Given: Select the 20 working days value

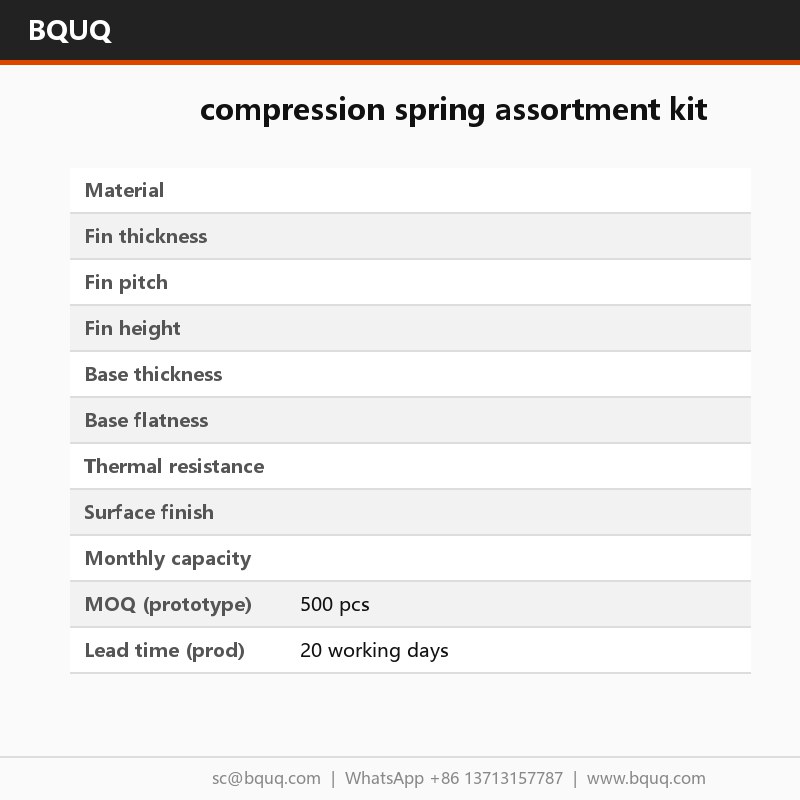Looking at the screenshot, I should (x=374, y=651).
